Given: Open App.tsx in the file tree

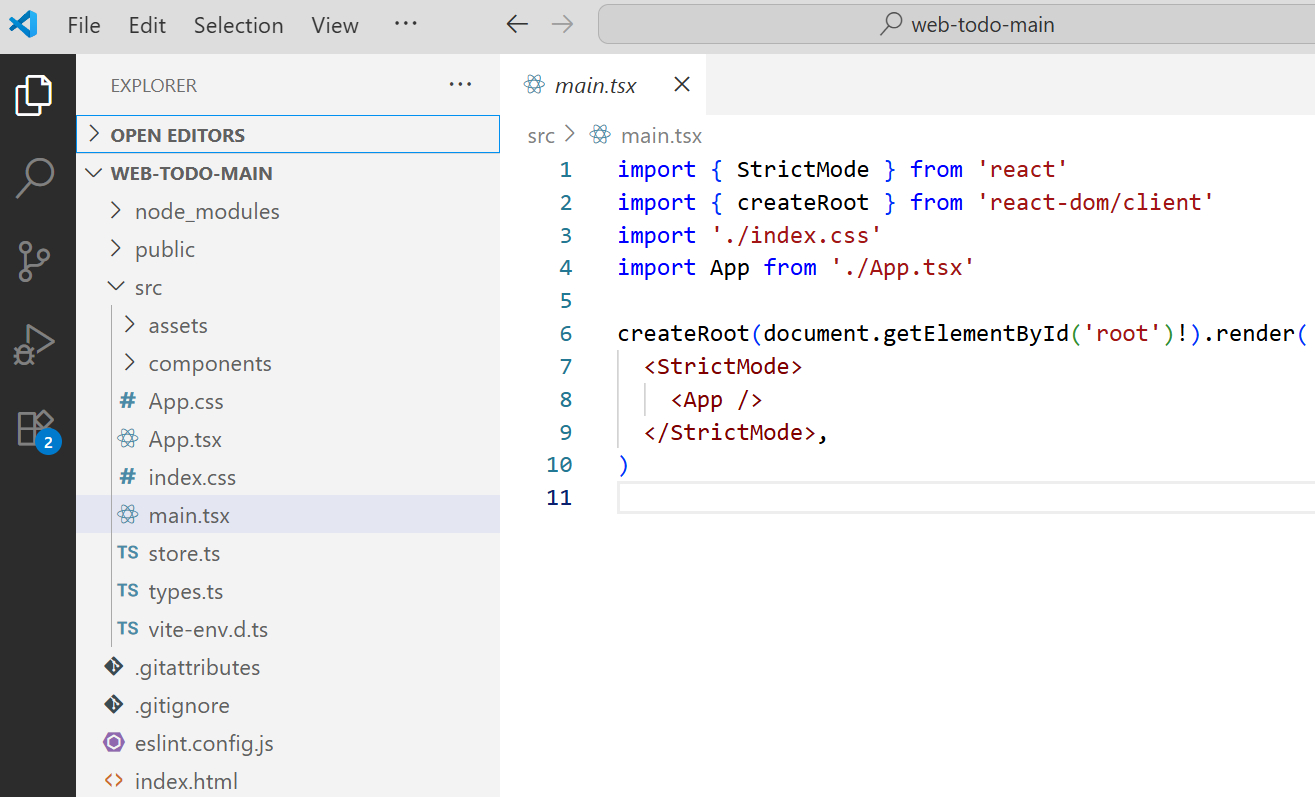Looking at the screenshot, I should [185, 440].
